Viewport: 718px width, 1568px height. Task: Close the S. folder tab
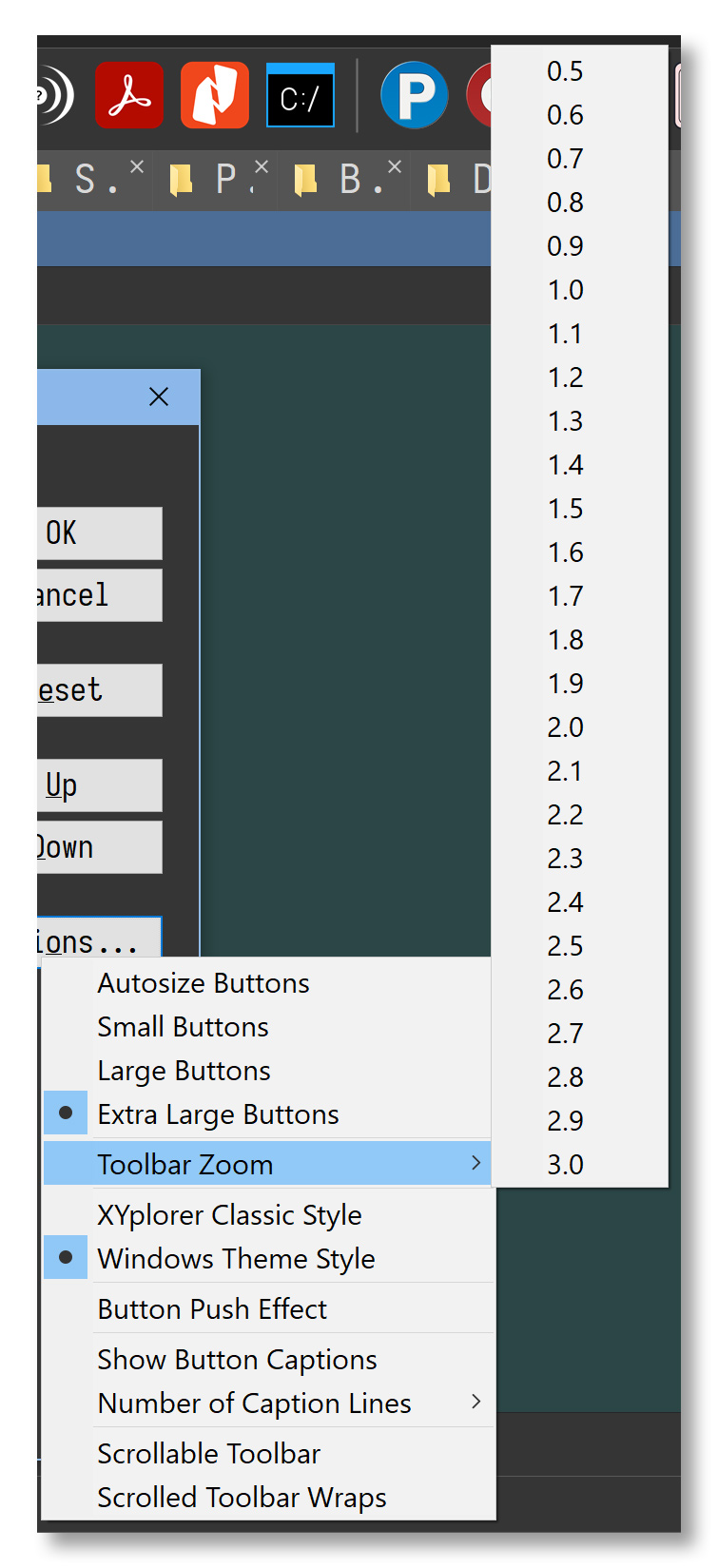[x=137, y=166]
